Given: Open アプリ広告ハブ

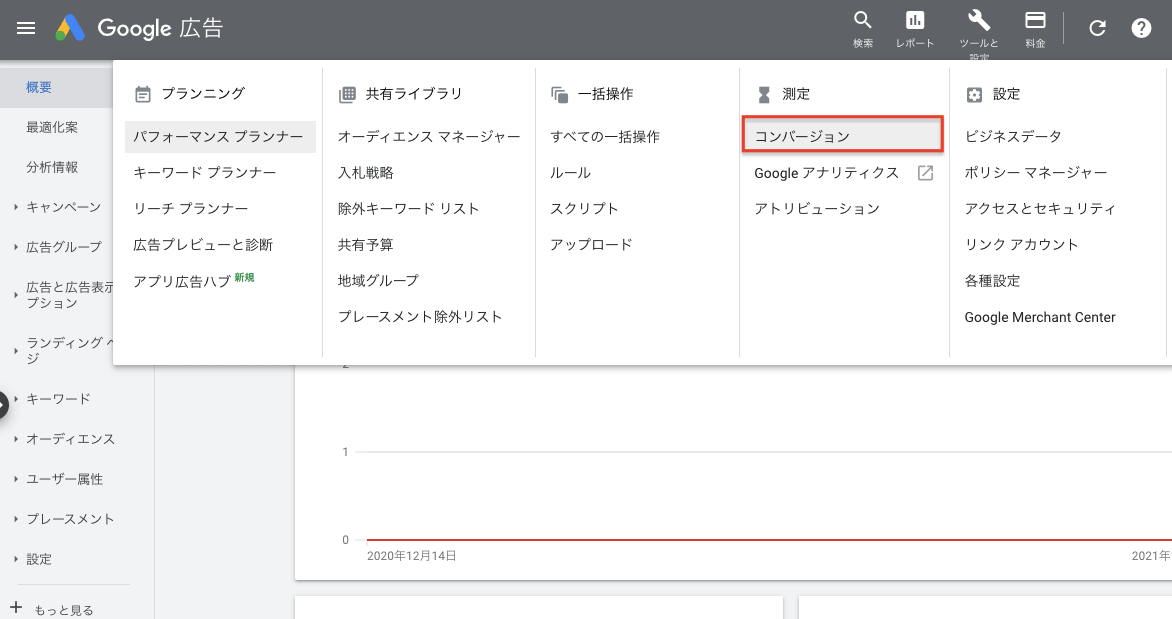Looking at the screenshot, I should point(182,281).
